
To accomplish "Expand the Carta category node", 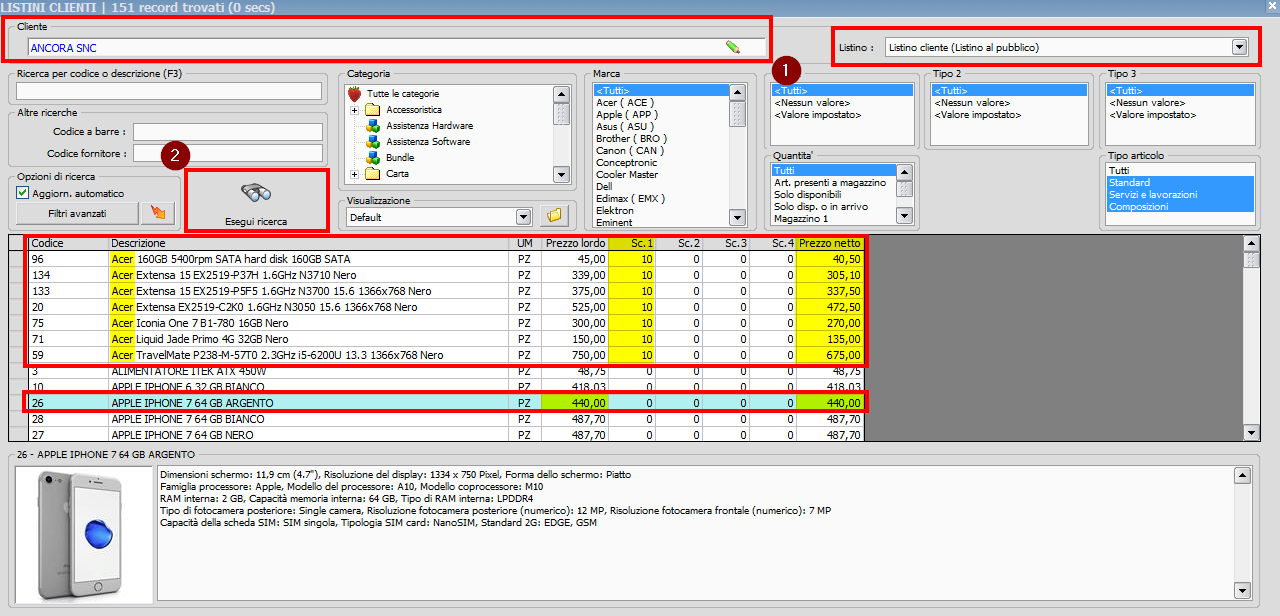I will pyautogui.click(x=354, y=174).
